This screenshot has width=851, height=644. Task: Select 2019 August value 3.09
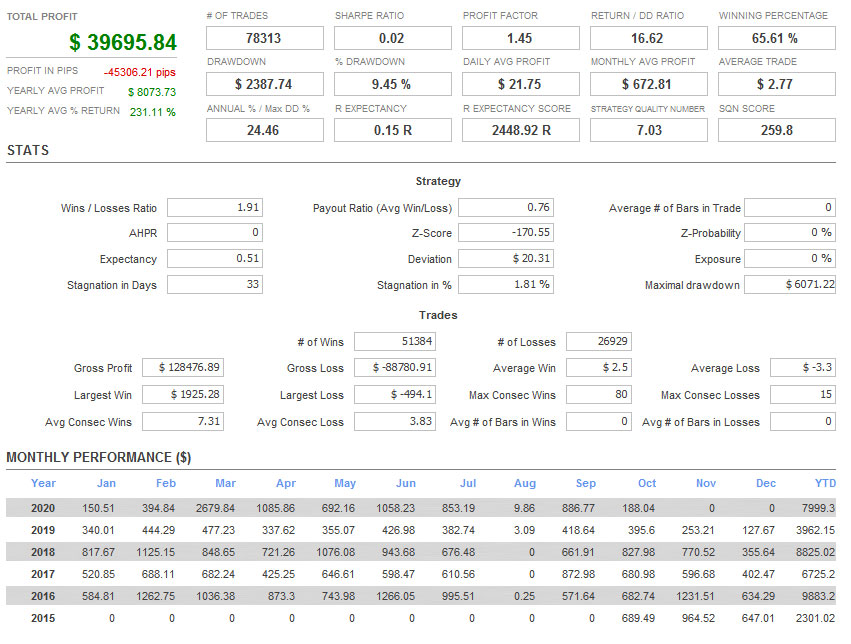(x=524, y=530)
